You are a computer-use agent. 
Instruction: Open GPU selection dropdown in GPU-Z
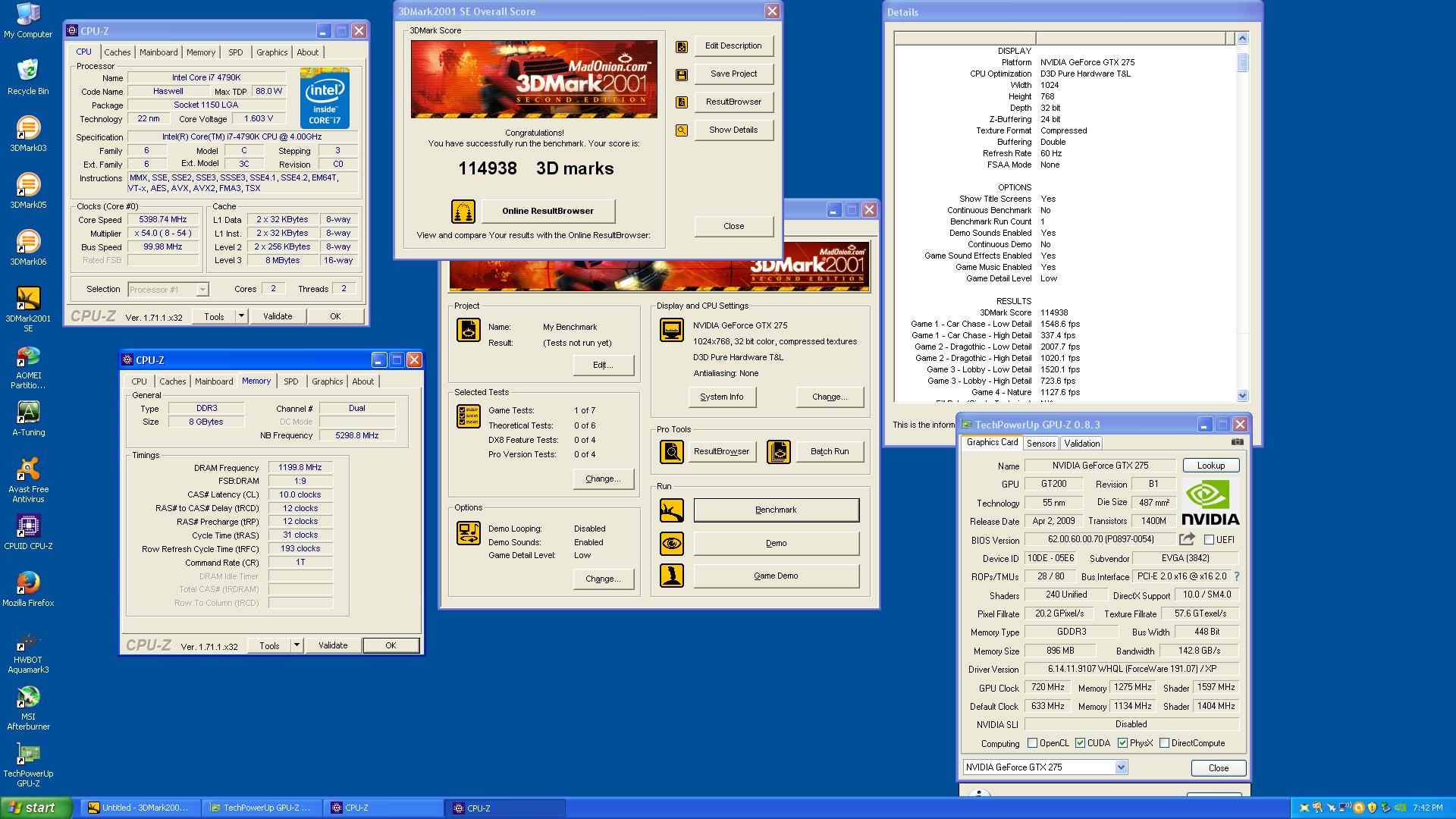pos(1045,767)
